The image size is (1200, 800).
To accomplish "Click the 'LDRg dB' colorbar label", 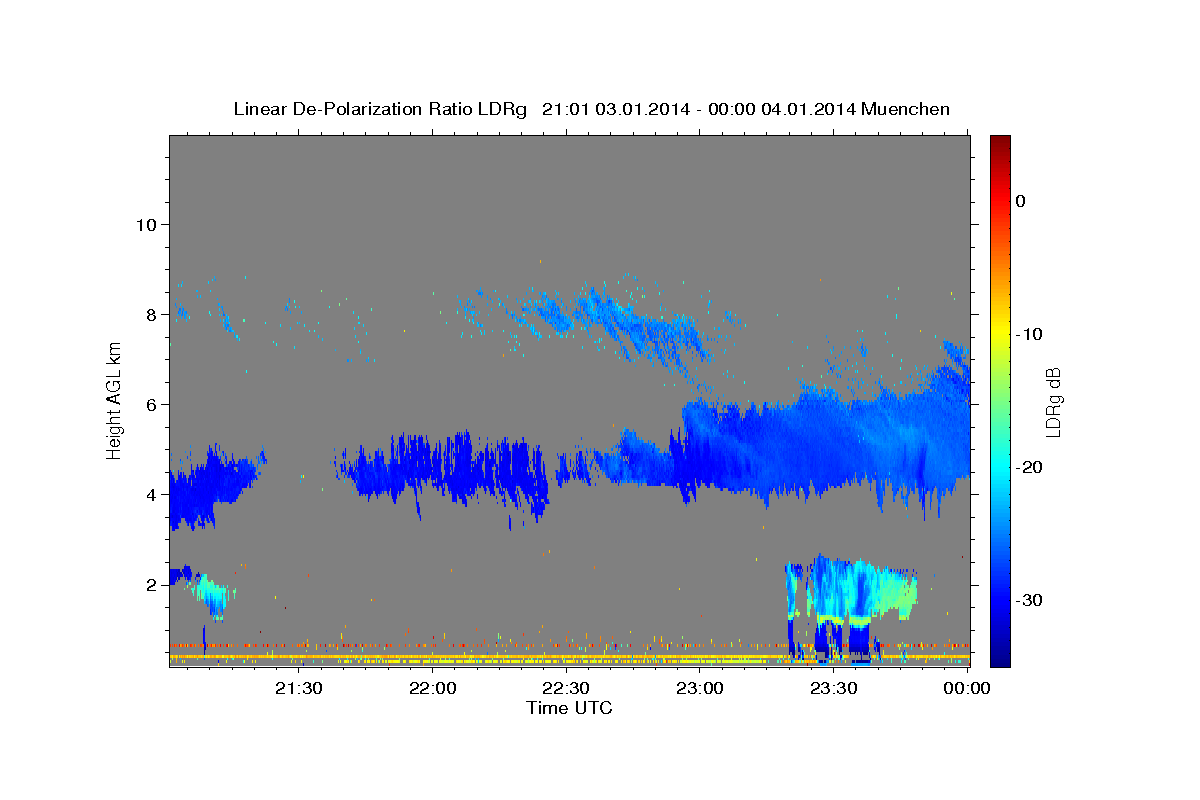I will 1052,403.
